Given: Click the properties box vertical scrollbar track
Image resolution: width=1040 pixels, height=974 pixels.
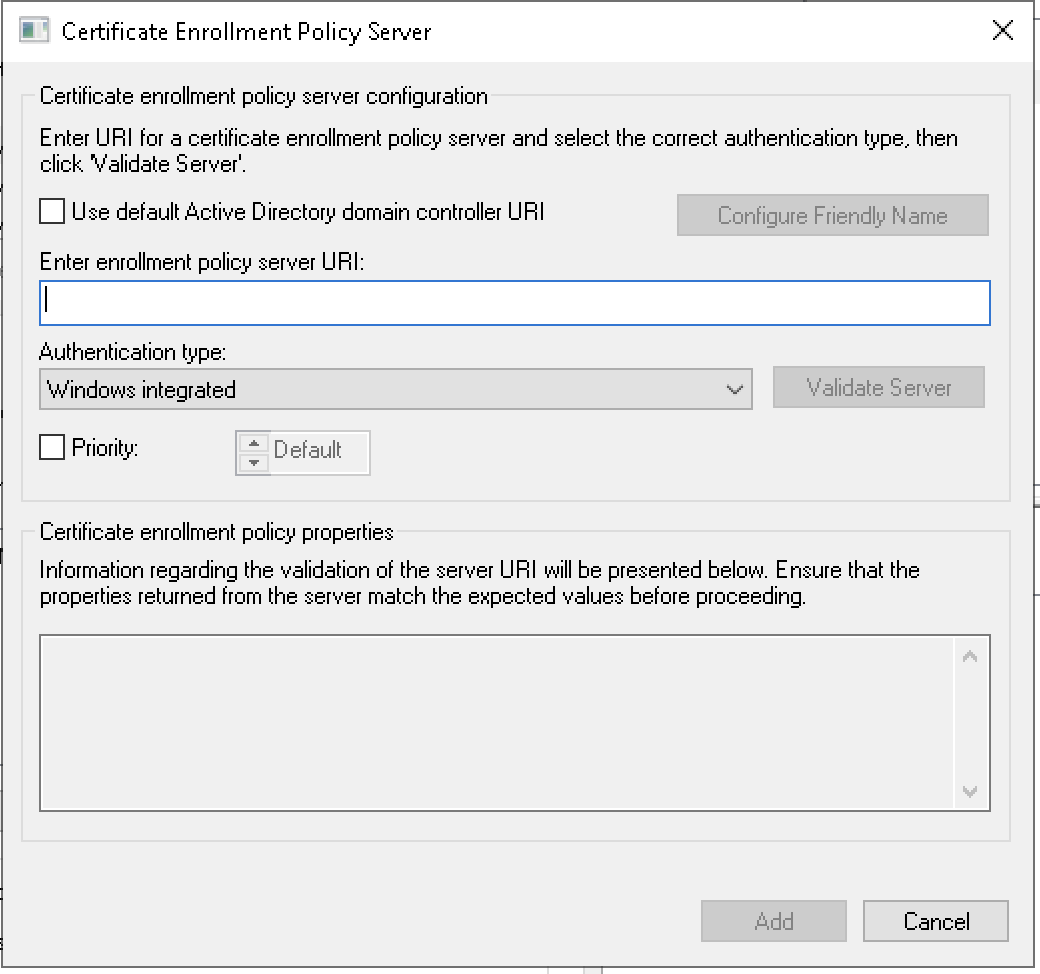Looking at the screenshot, I should pyautogui.click(x=969, y=721).
